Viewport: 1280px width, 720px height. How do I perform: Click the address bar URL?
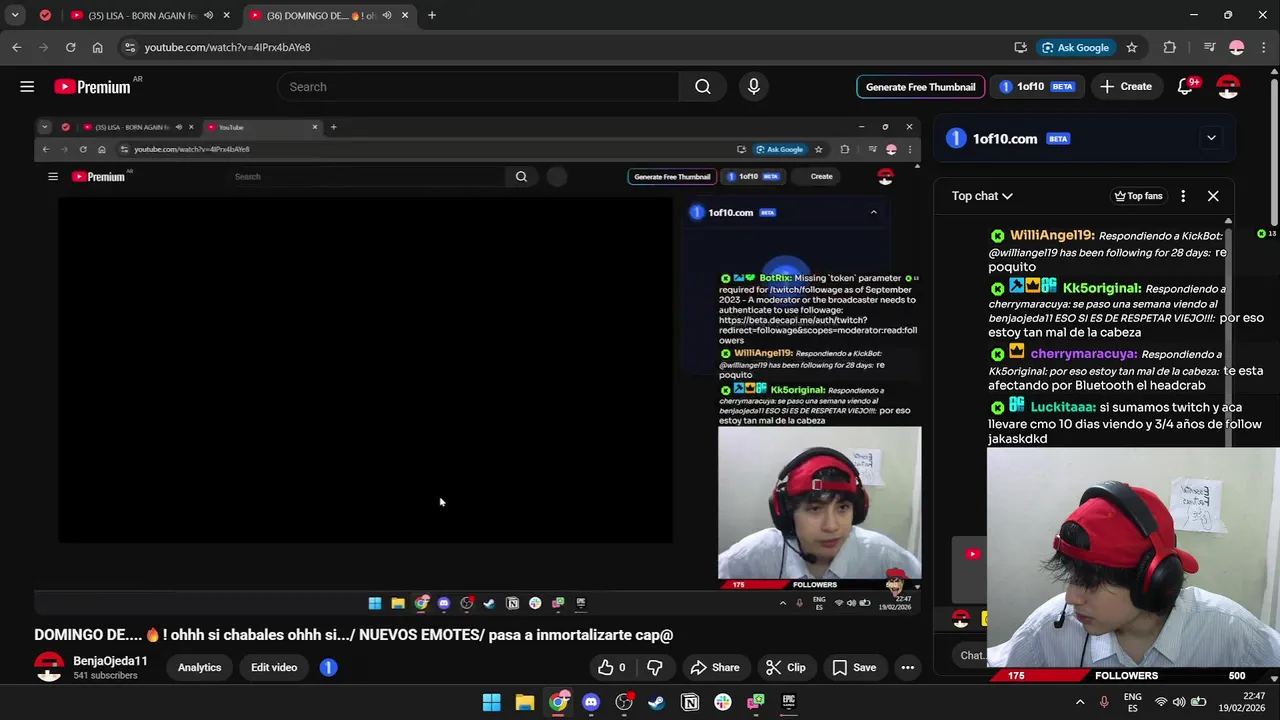click(227, 48)
